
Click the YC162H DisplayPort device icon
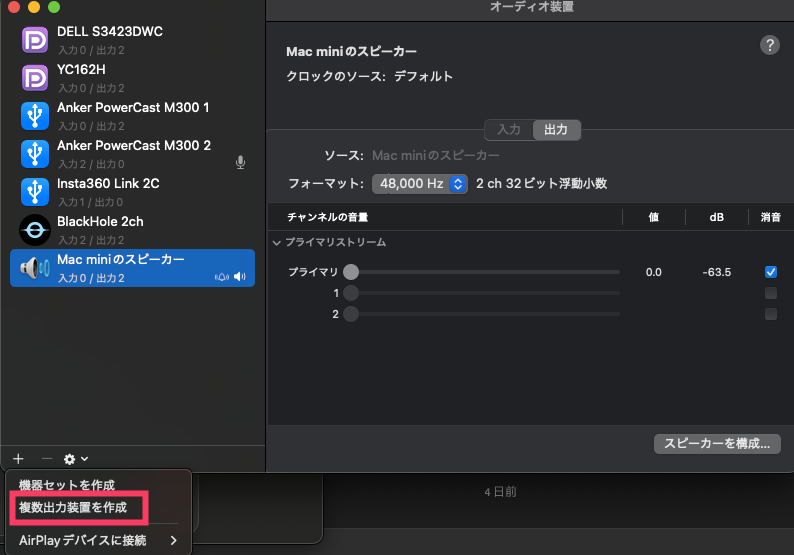[x=35, y=78]
